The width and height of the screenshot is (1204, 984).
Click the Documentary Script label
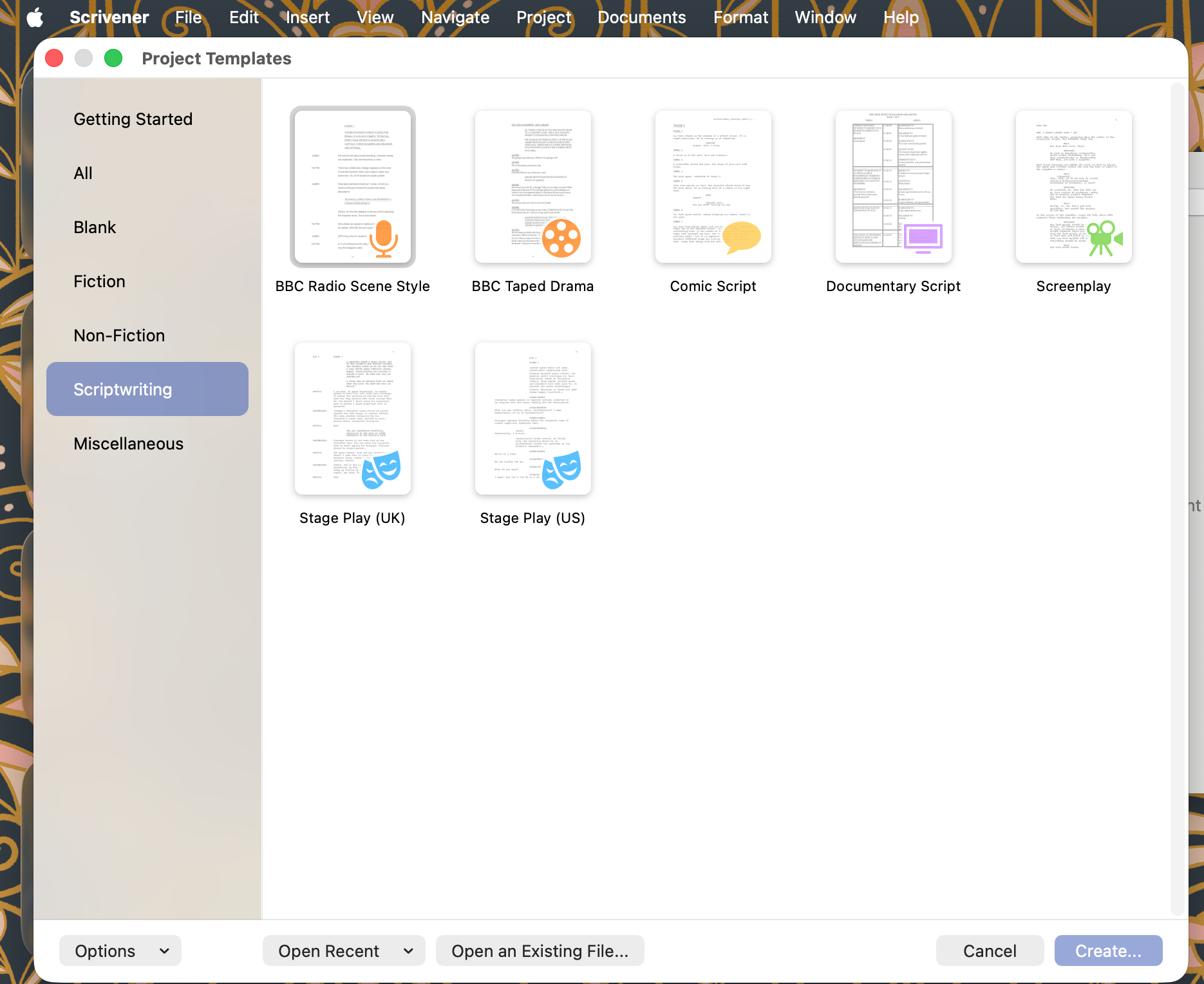coord(894,287)
